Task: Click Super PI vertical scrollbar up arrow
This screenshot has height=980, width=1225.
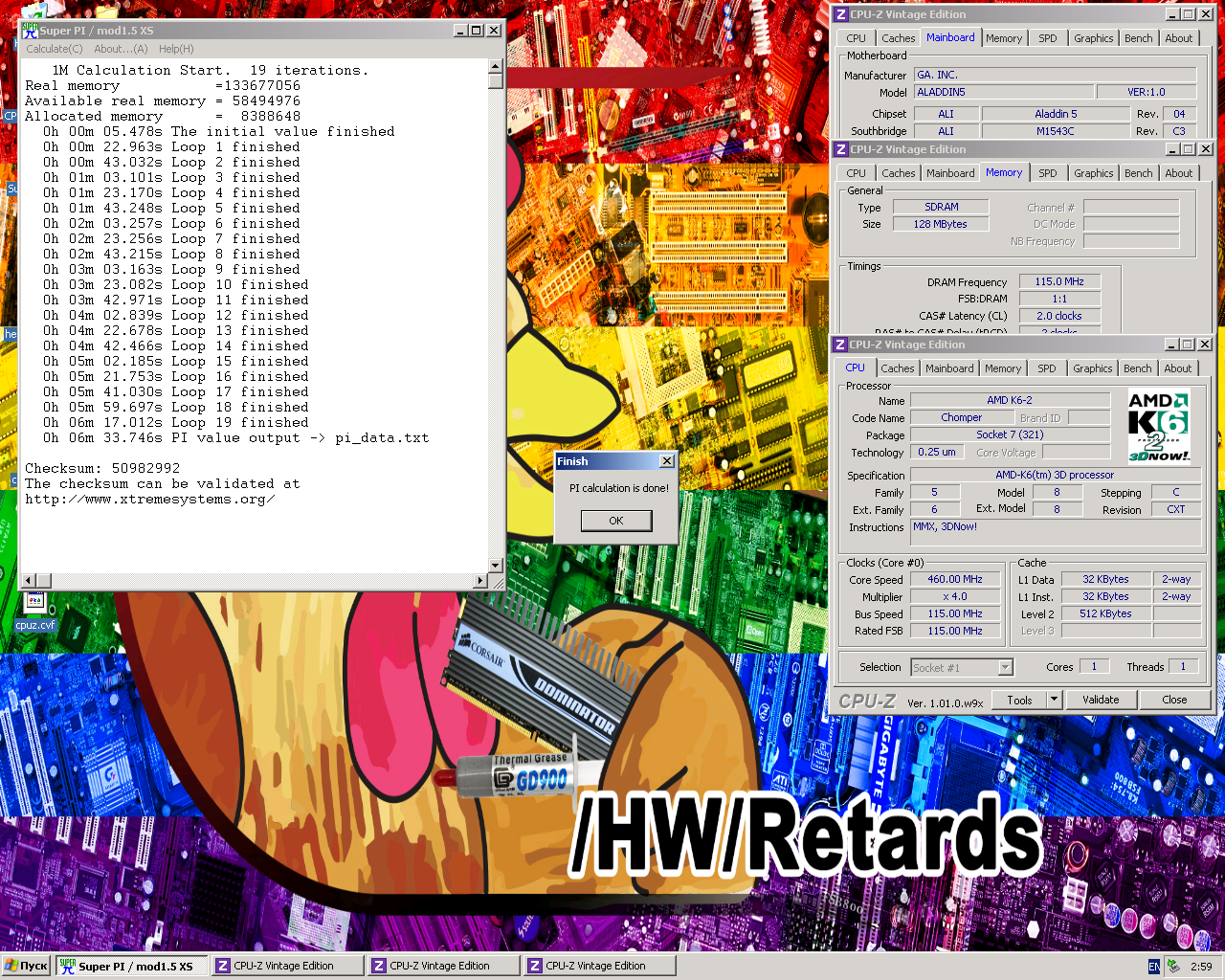Action: pyautogui.click(x=495, y=66)
